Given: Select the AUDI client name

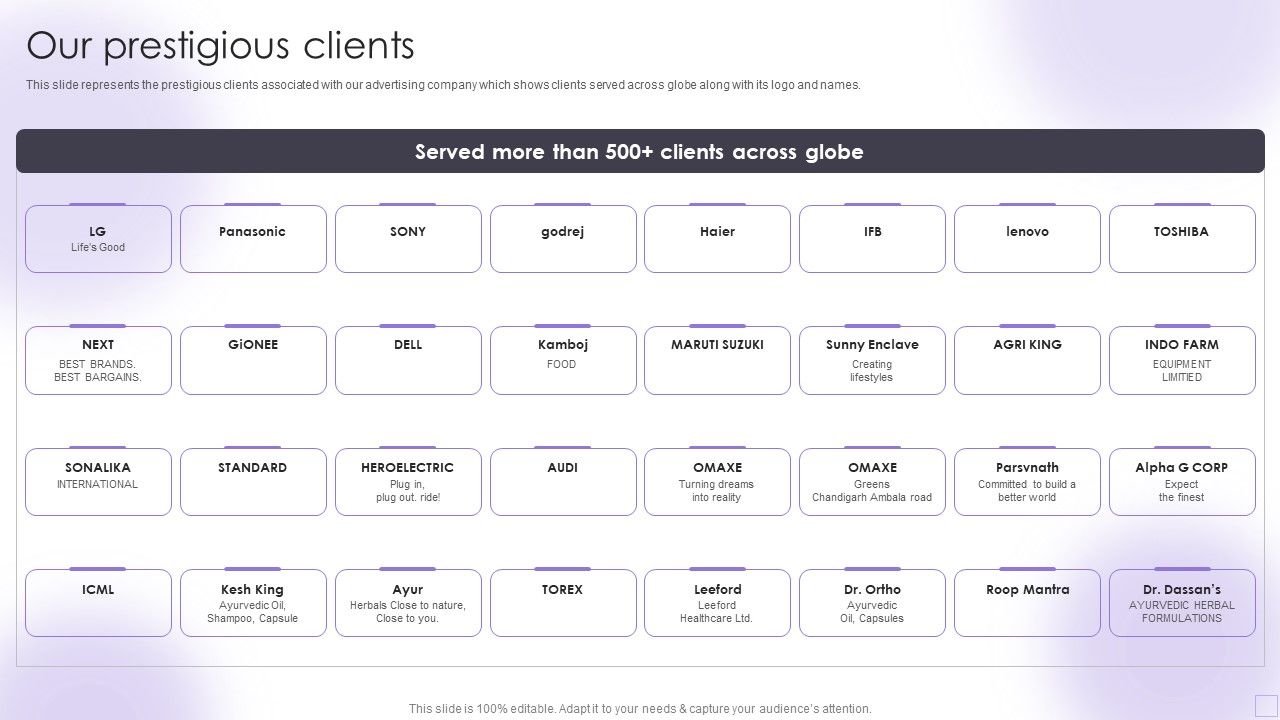Looking at the screenshot, I should click(x=562, y=468).
